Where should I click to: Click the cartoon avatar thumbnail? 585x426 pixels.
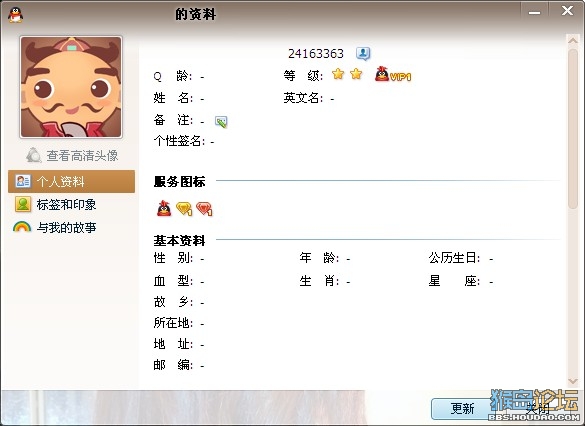tap(71, 87)
